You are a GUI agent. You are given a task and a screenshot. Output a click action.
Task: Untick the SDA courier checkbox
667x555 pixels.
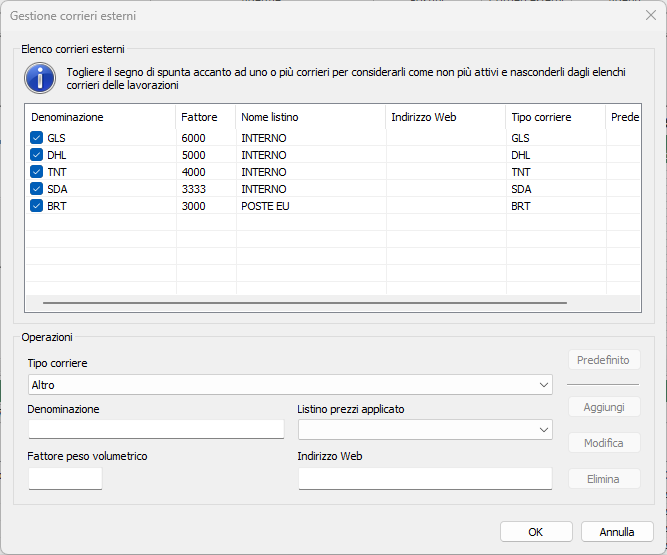pyautogui.click(x=37, y=189)
